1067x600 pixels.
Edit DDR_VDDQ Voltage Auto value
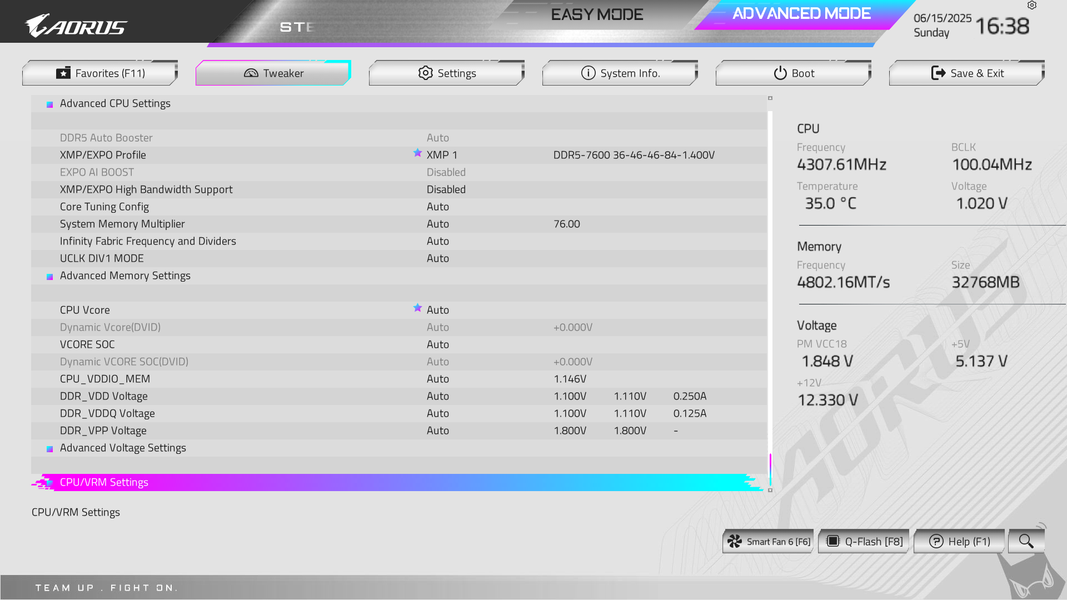(438, 414)
